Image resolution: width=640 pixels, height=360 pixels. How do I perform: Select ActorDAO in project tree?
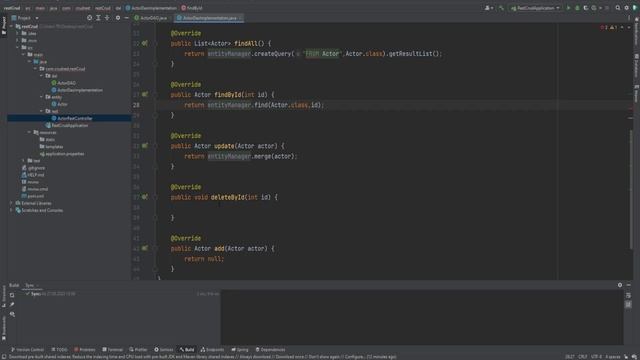tap(64, 83)
